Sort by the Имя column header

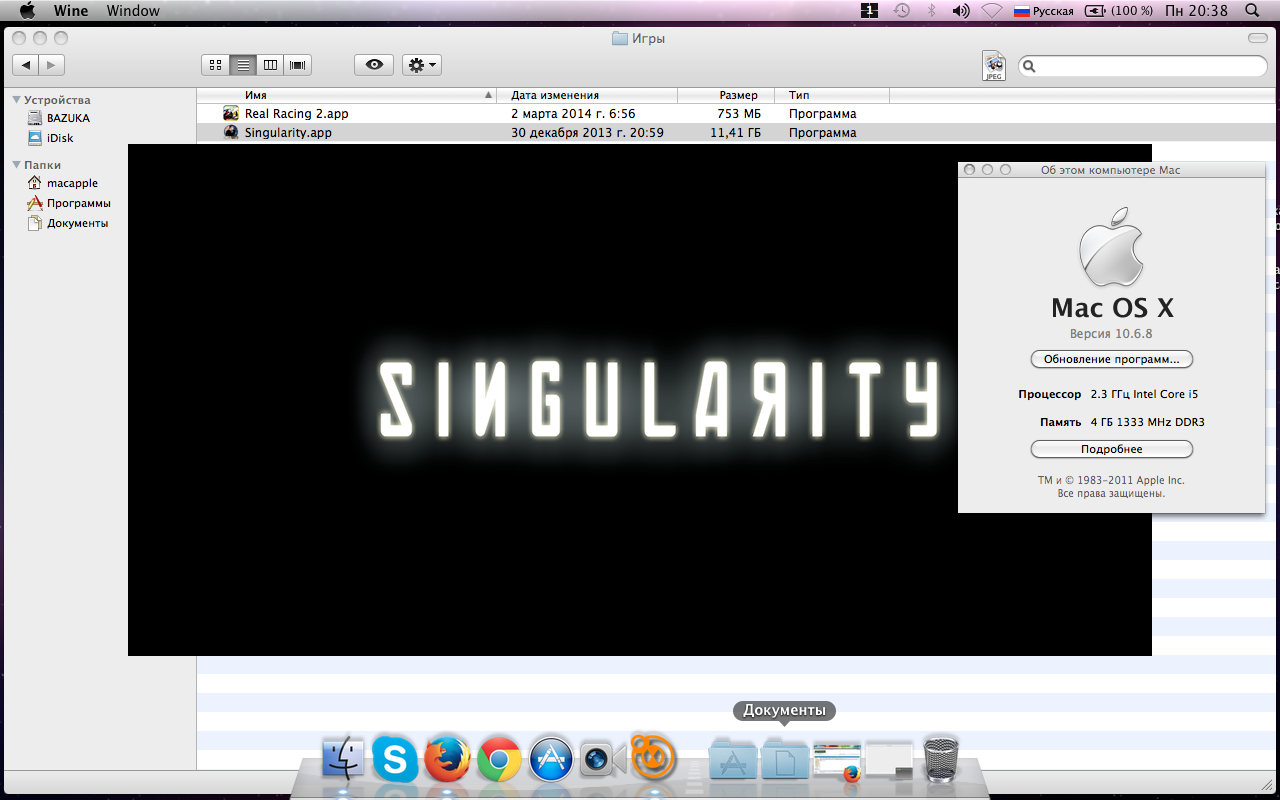(346, 95)
